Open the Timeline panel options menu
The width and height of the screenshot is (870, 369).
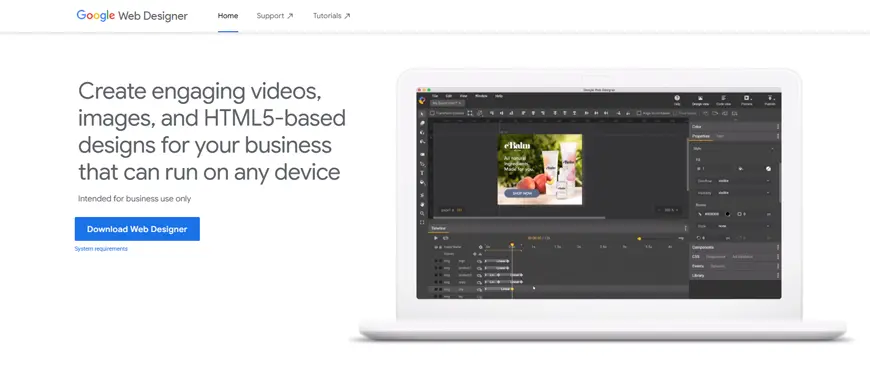pyautogui.click(x=686, y=228)
